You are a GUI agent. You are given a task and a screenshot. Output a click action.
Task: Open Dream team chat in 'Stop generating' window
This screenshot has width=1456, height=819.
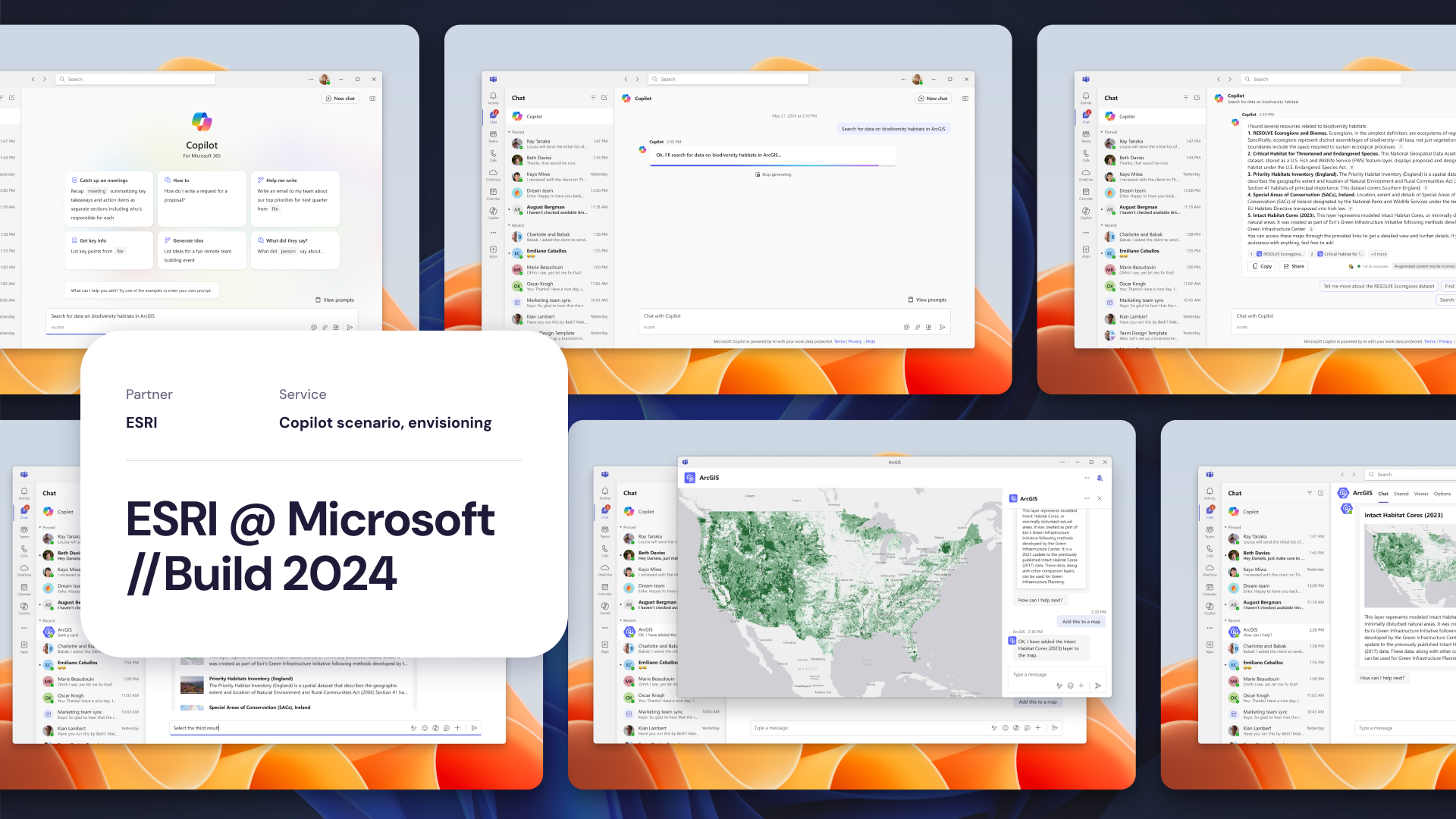click(x=560, y=193)
